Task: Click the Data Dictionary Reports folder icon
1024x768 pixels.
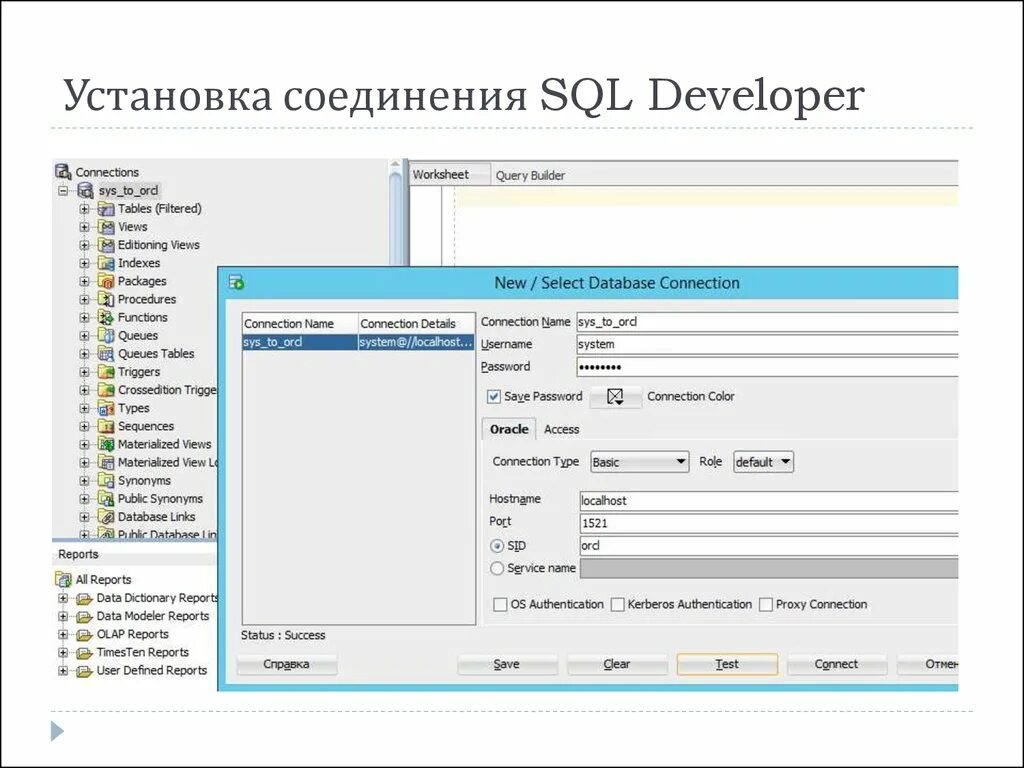Action: [x=84, y=598]
